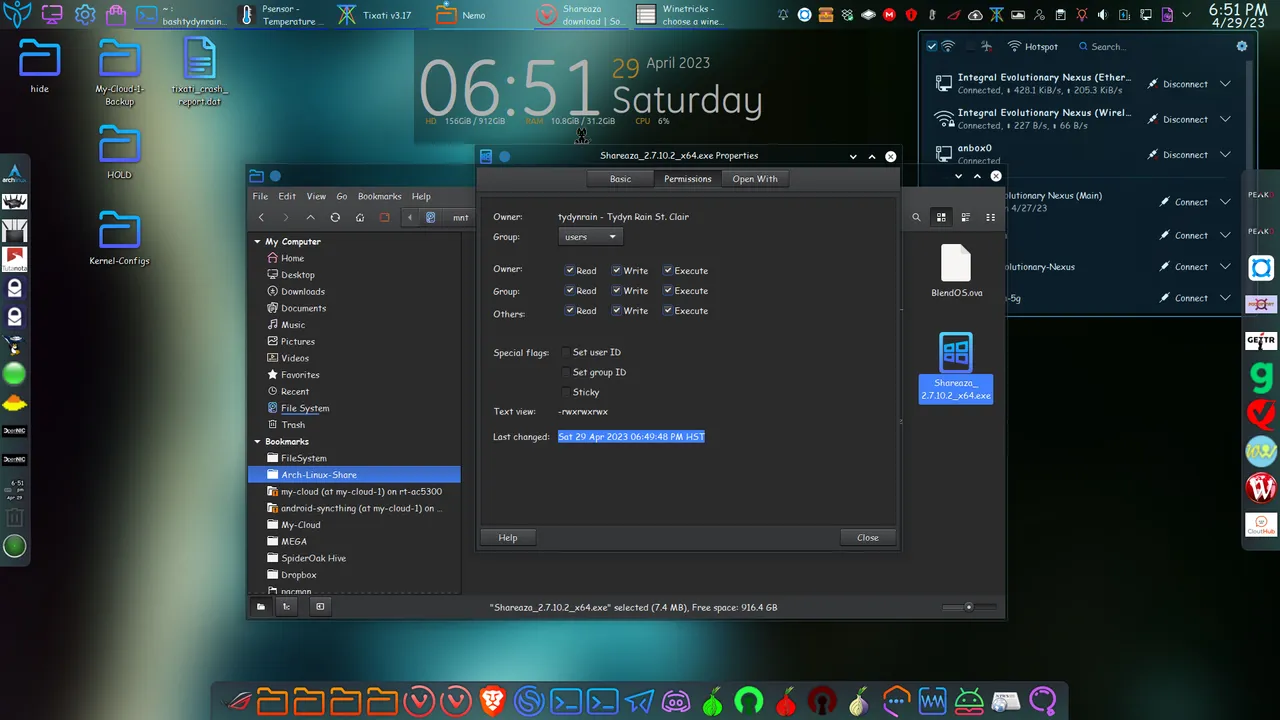This screenshot has height=720, width=1280.
Task: Open the Bookmarks menu in Nemo
Action: (x=380, y=196)
